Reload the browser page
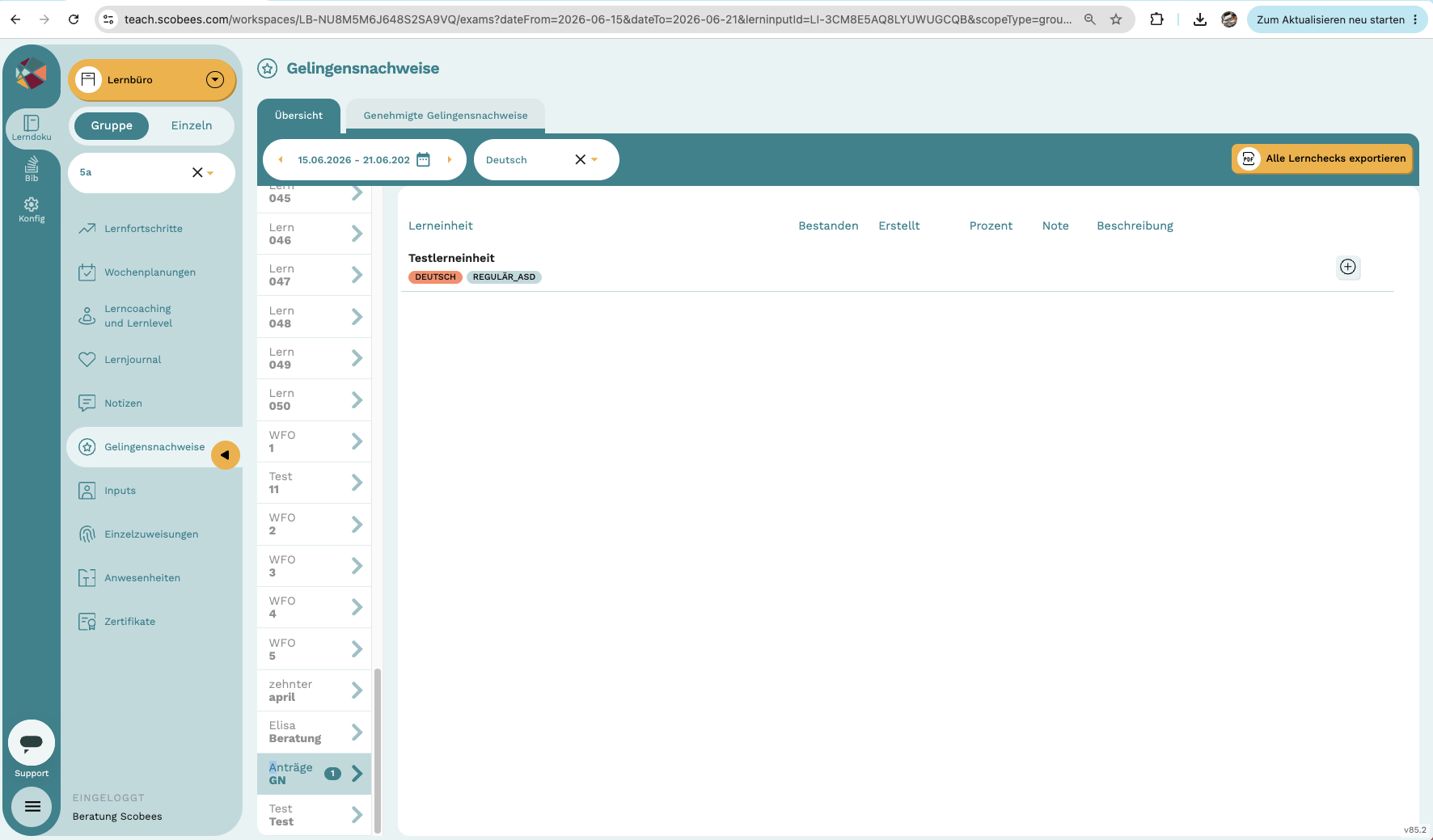 coord(74,19)
